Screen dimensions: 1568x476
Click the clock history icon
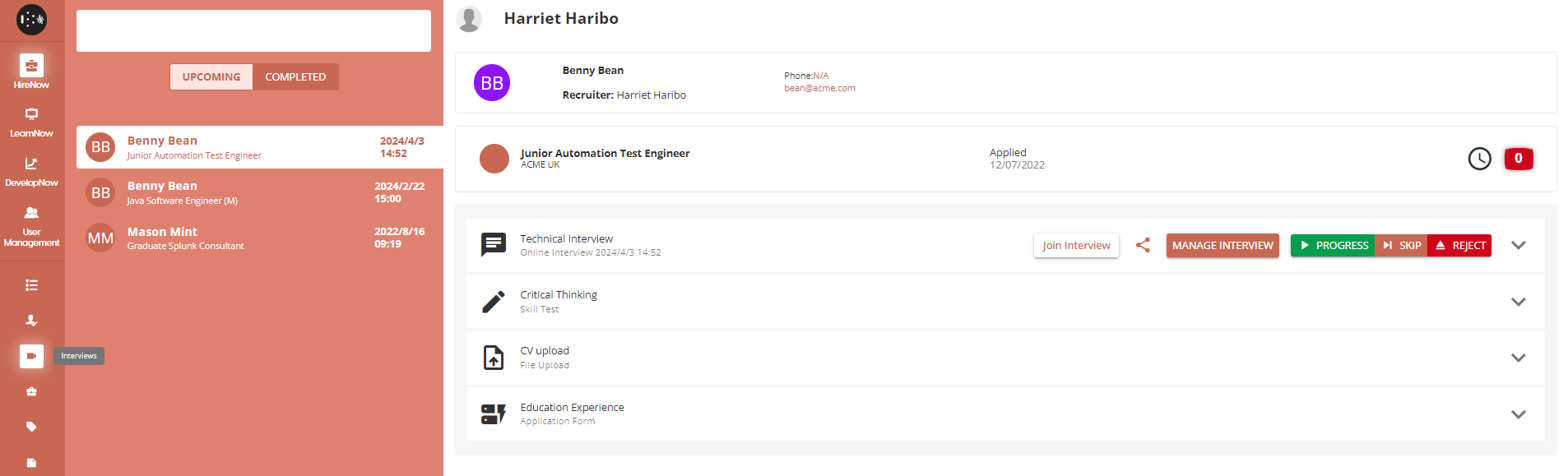[1479, 159]
